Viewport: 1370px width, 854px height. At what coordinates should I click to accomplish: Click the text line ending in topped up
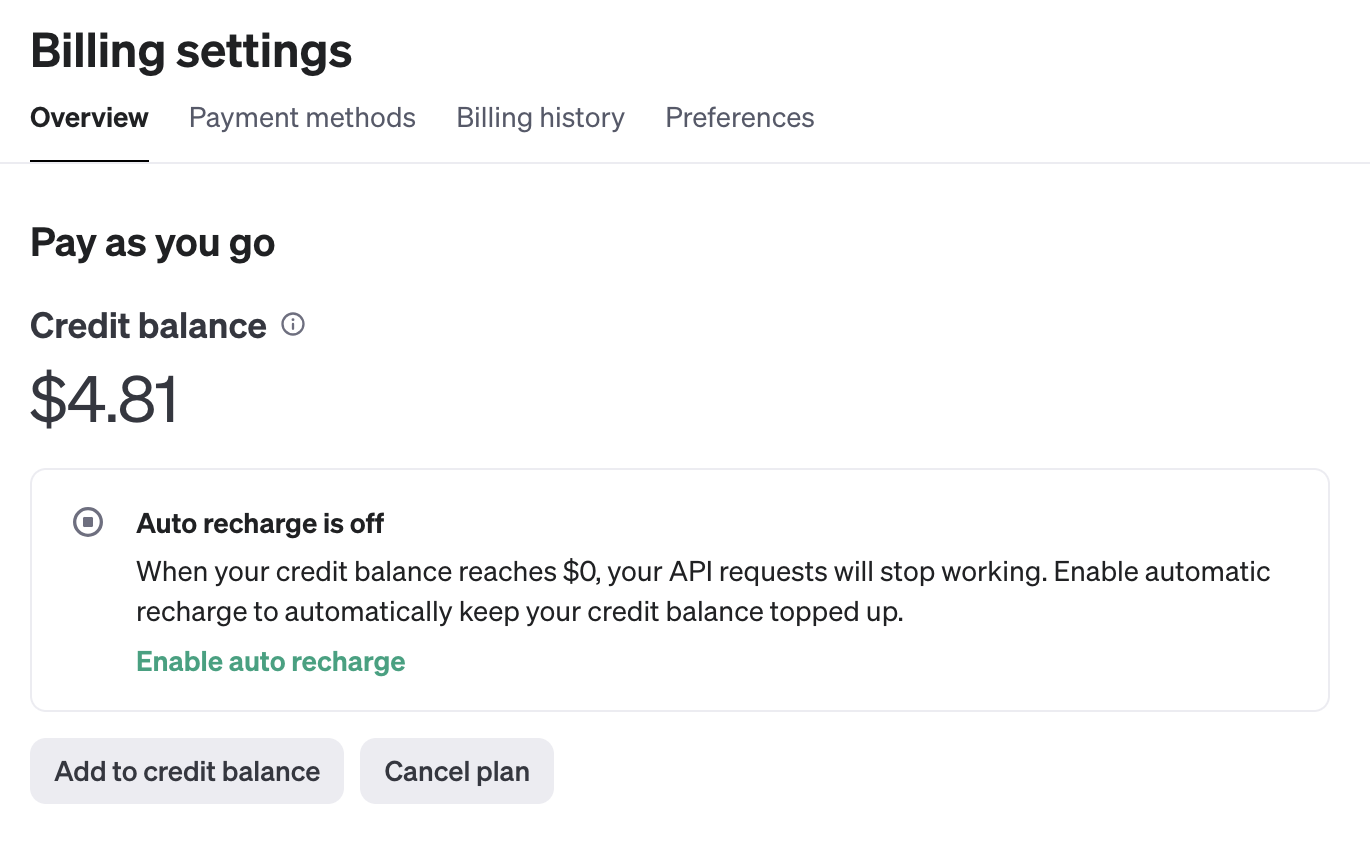tap(519, 612)
